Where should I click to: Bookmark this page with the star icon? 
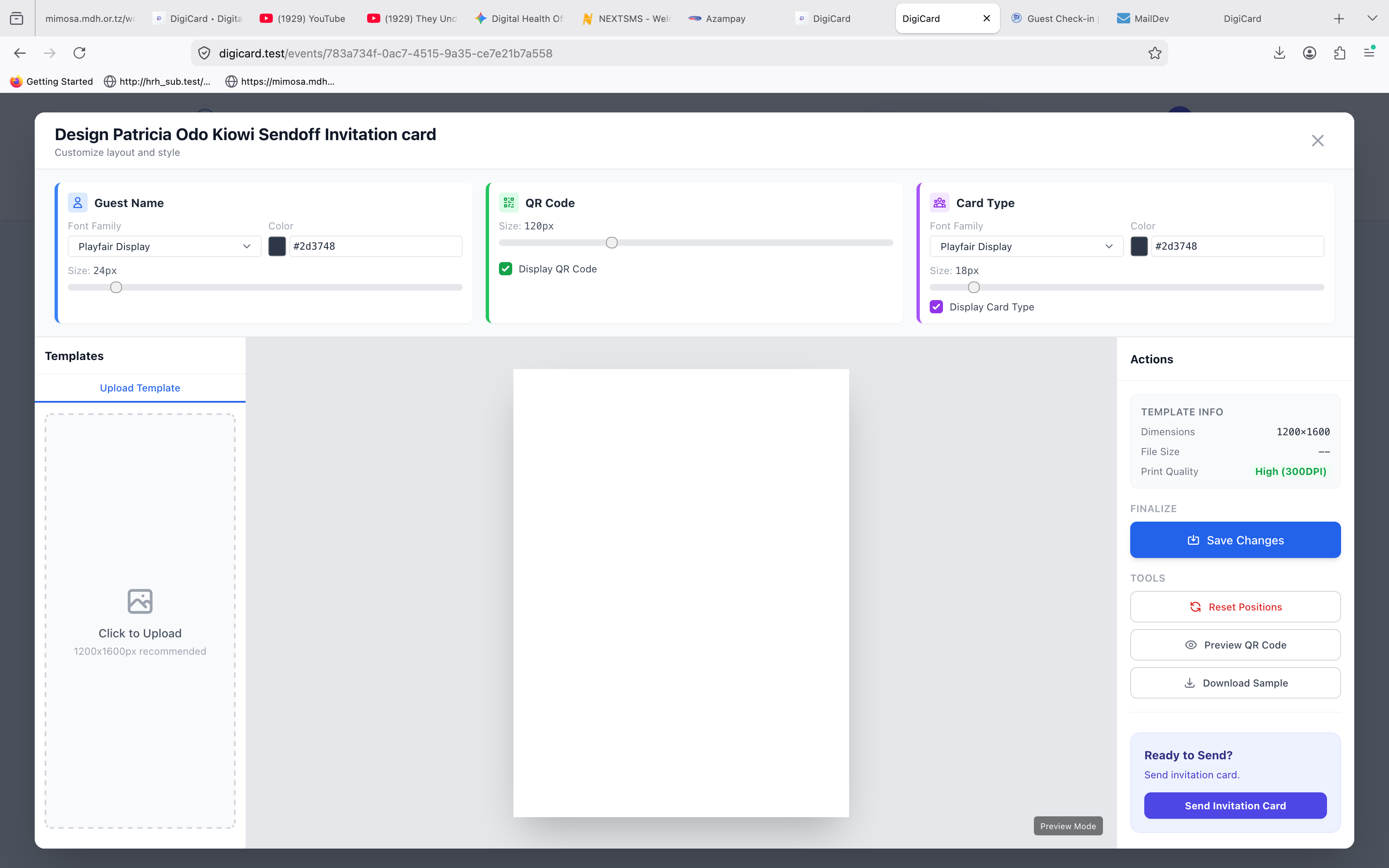click(x=1155, y=53)
